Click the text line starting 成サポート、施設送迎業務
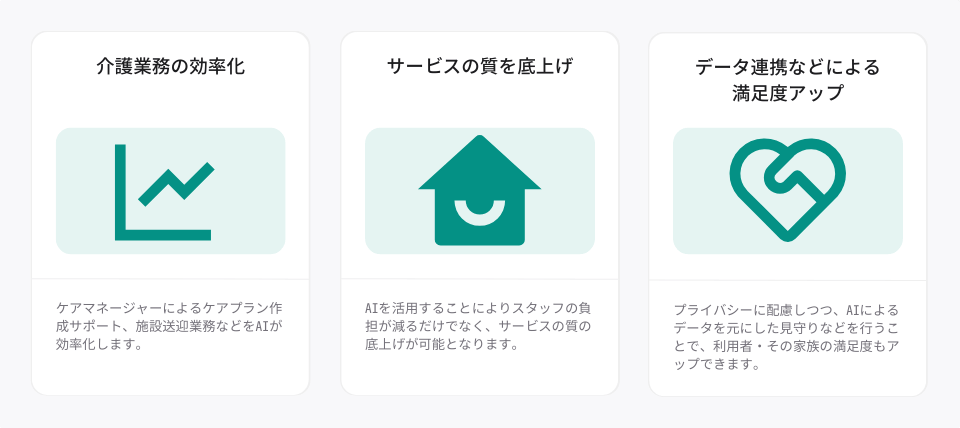Viewport: 960px width, 428px height. [x=169, y=326]
